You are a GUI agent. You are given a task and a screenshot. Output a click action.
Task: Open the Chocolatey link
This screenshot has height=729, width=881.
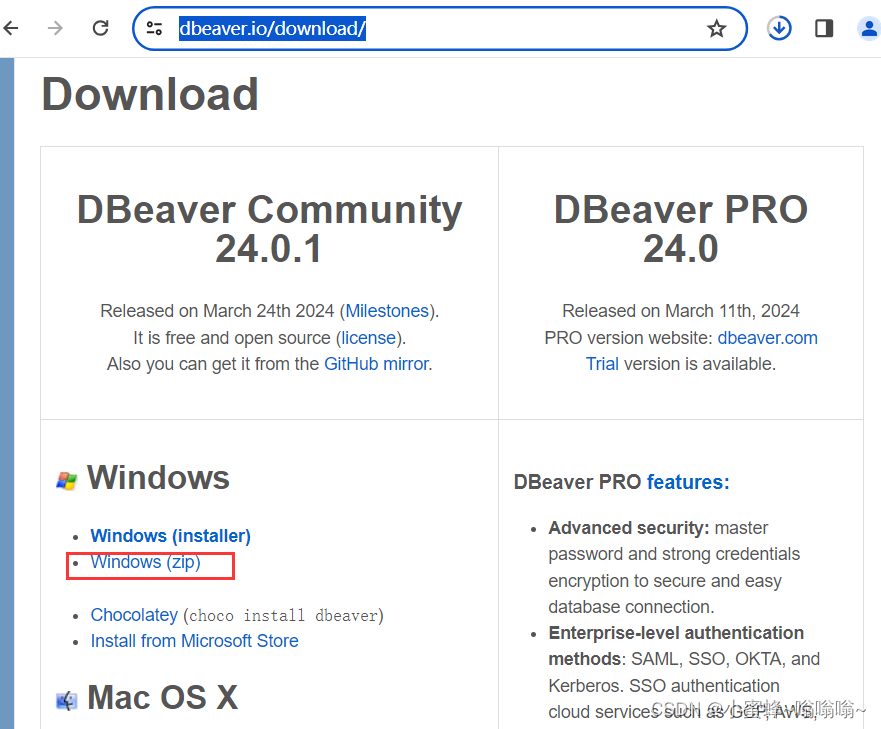134,614
